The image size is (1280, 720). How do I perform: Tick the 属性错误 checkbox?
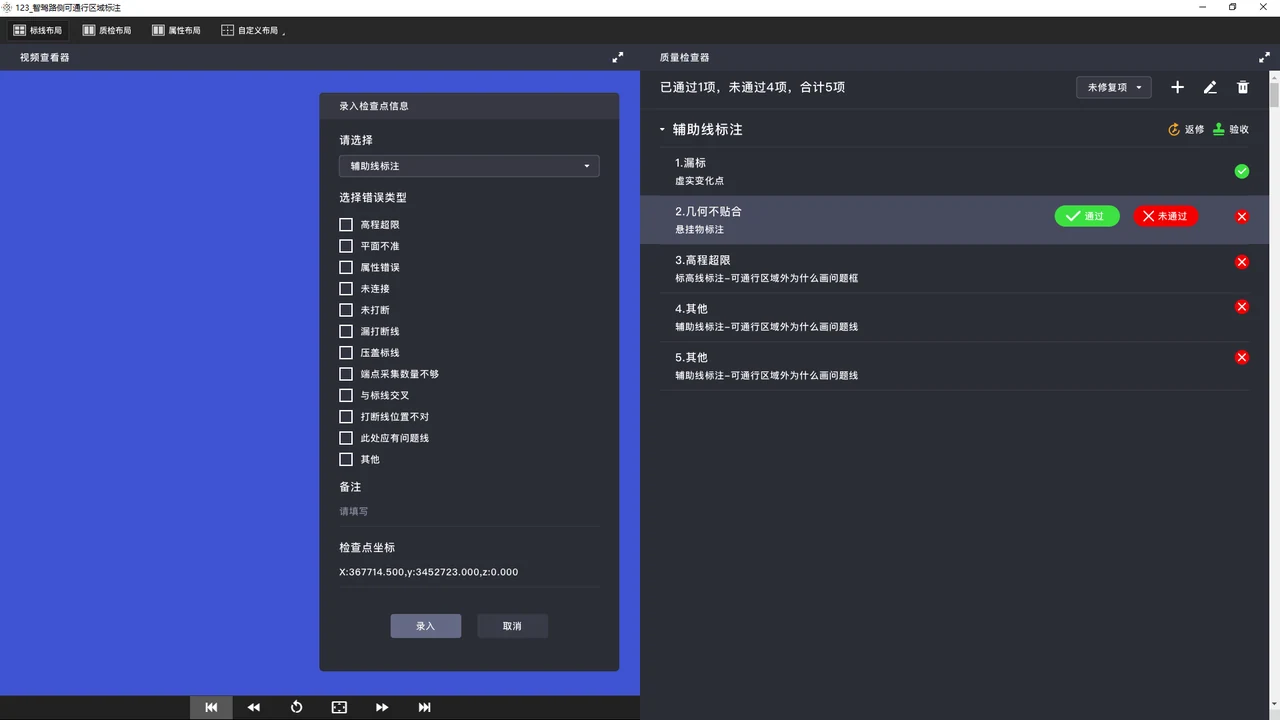[346, 267]
